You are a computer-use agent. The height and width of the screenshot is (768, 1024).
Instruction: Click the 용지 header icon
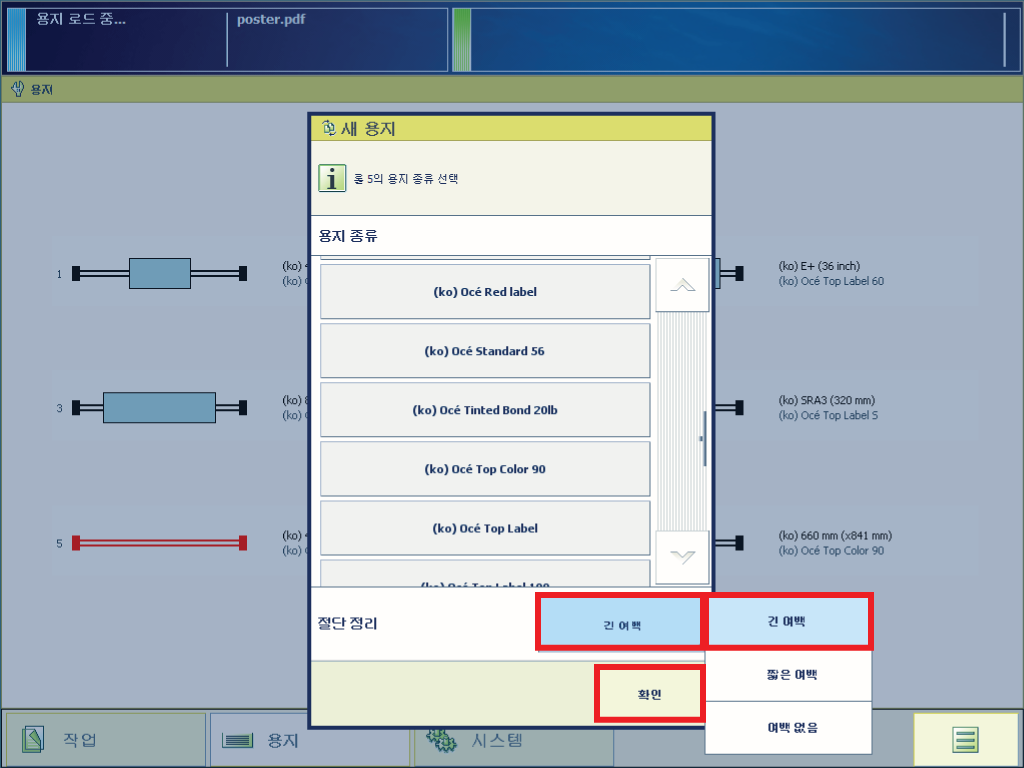coord(18,88)
